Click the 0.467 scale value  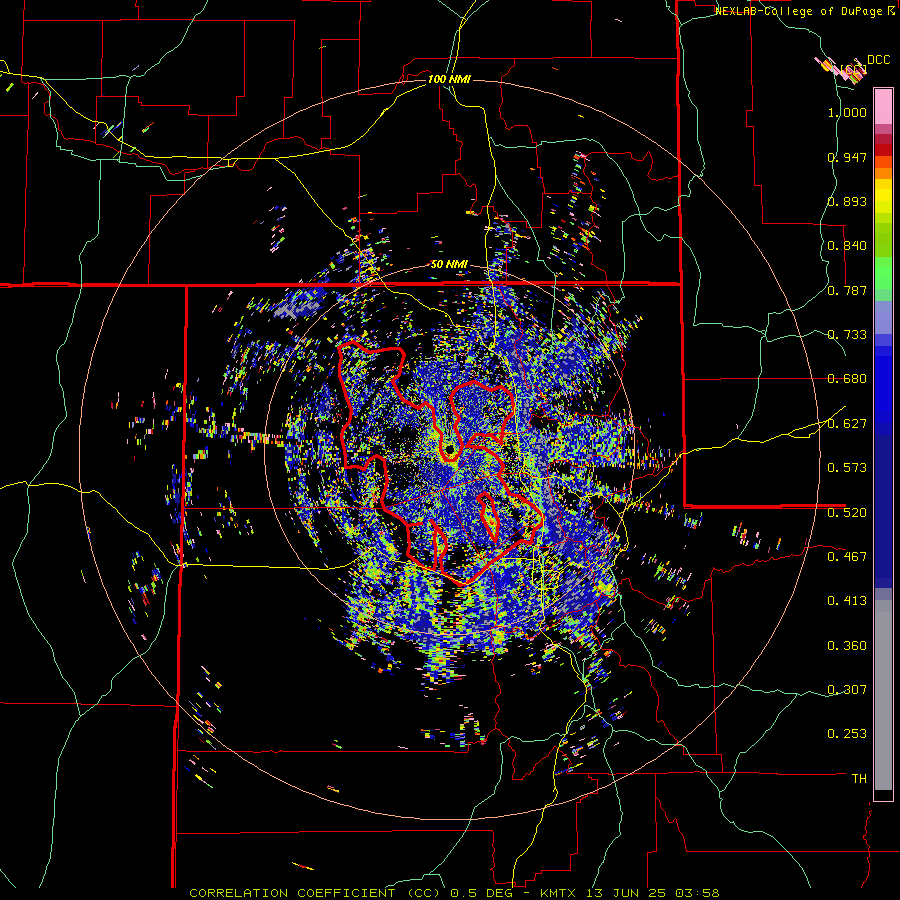click(847, 557)
